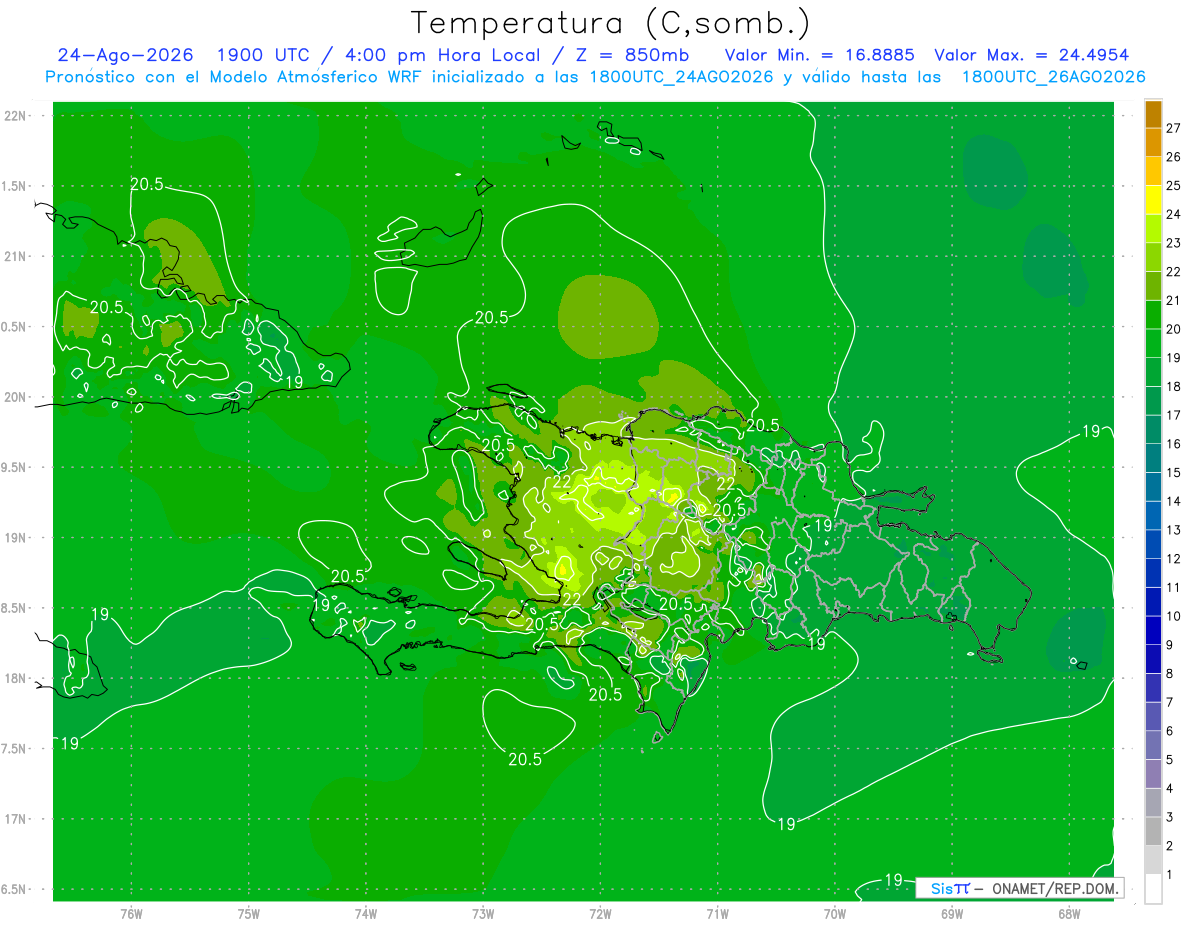The width and height of the screenshot is (1200, 927).
Task: Click the 19N latitude axis label
Action: (x=16, y=538)
